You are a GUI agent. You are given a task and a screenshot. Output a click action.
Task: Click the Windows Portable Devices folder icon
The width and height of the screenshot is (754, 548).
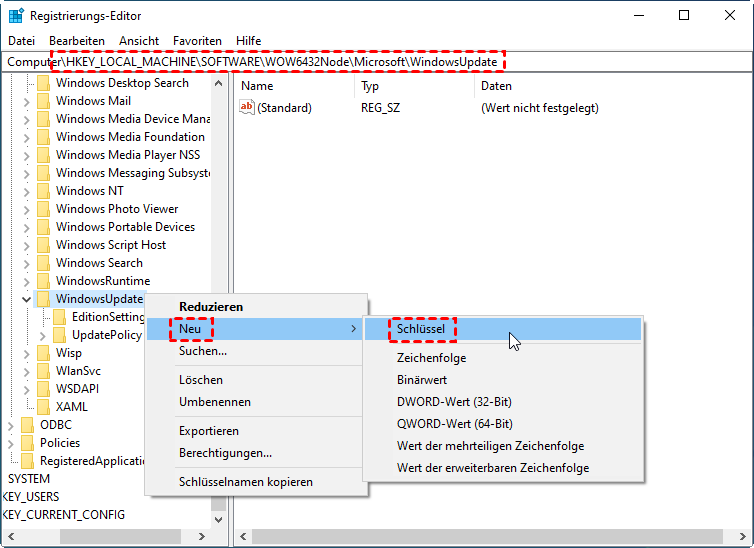click(44, 227)
